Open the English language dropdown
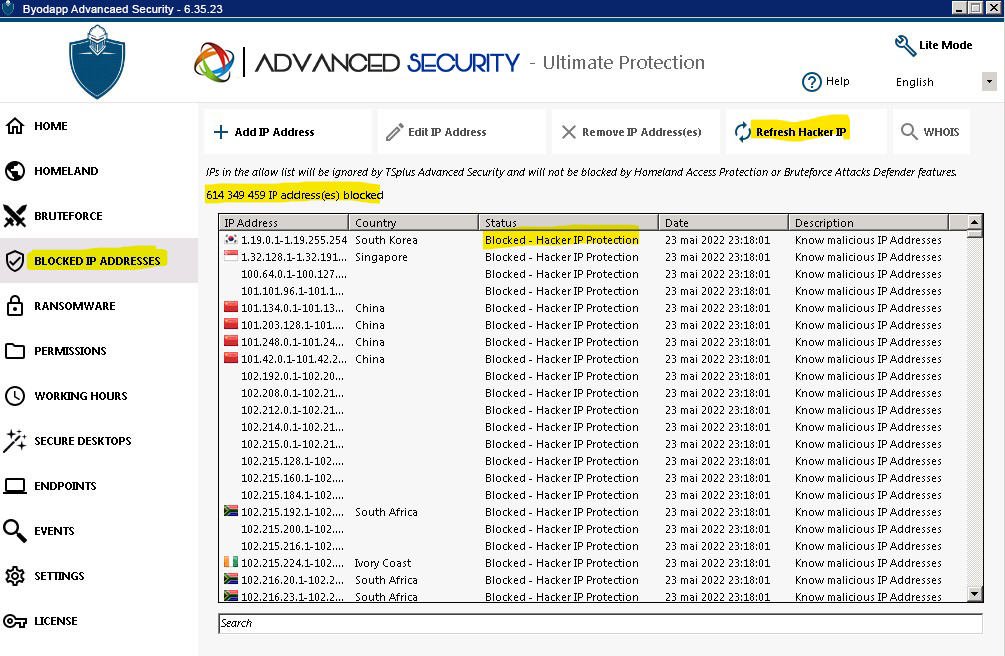 (989, 81)
